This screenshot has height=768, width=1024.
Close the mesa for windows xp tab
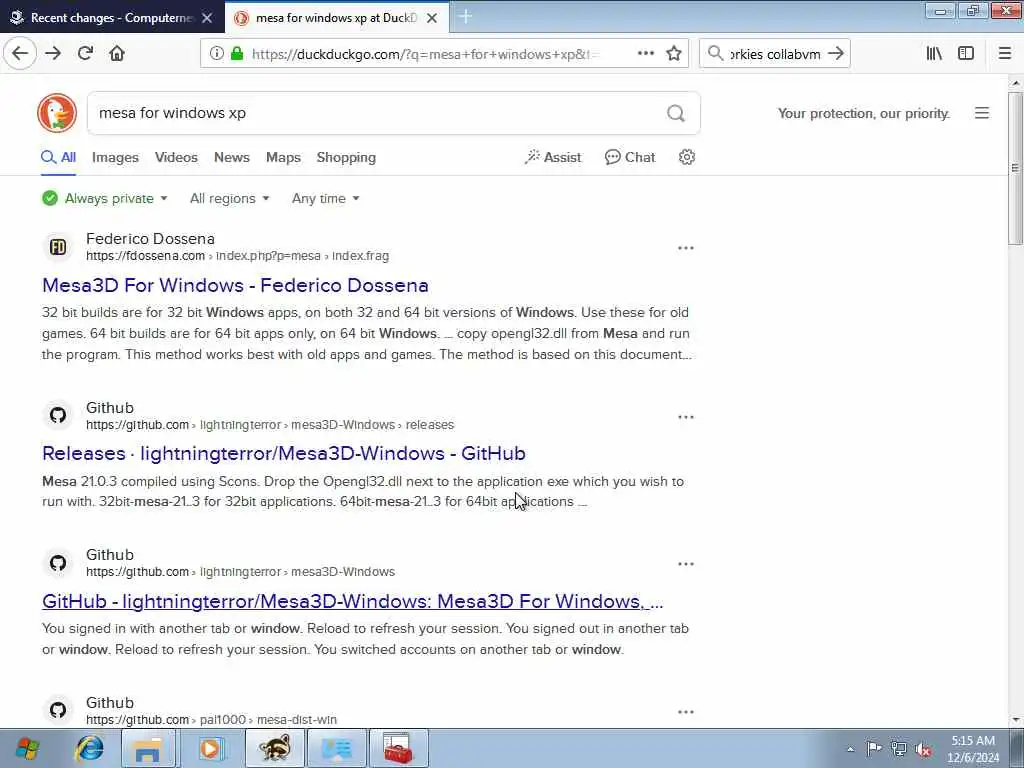tap(432, 18)
